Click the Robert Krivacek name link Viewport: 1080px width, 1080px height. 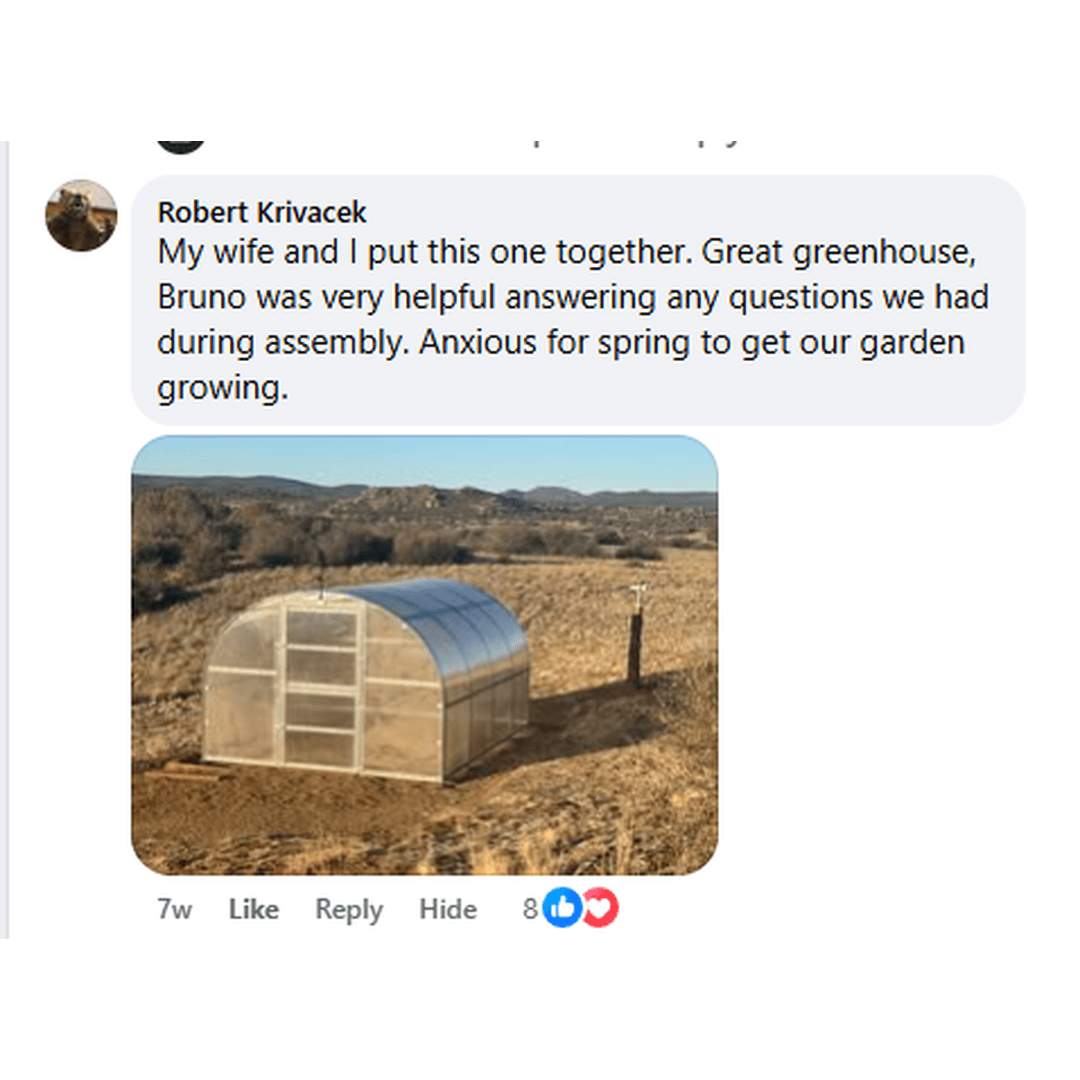click(x=262, y=212)
